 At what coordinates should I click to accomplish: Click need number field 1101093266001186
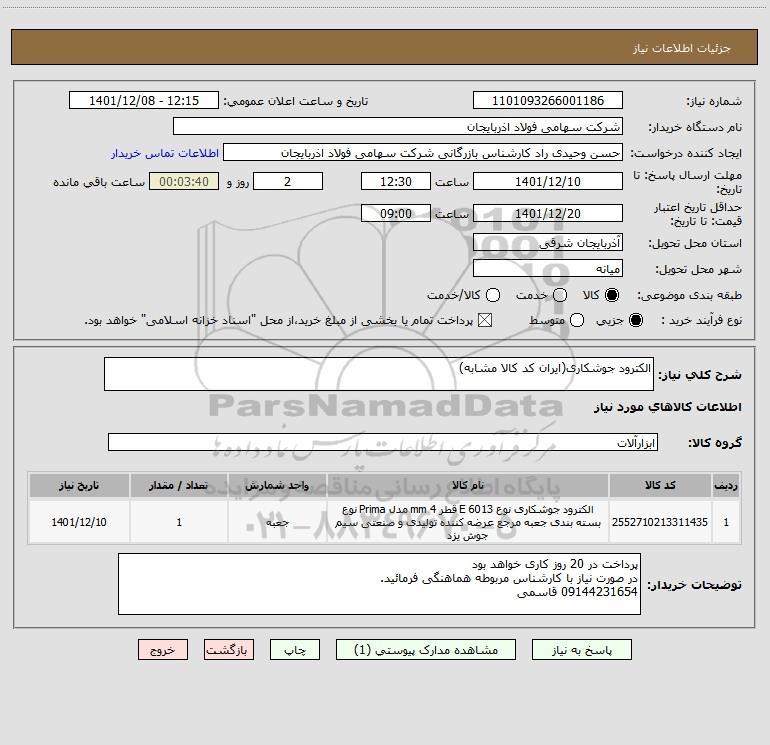(x=548, y=100)
